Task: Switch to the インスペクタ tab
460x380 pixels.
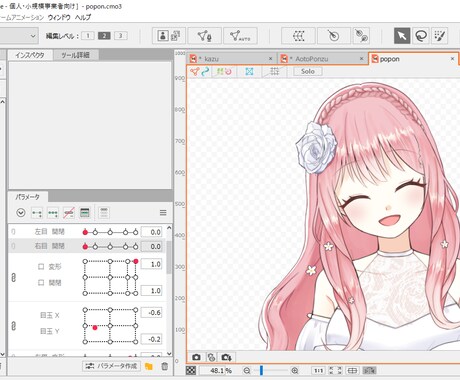Action: (30, 55)
